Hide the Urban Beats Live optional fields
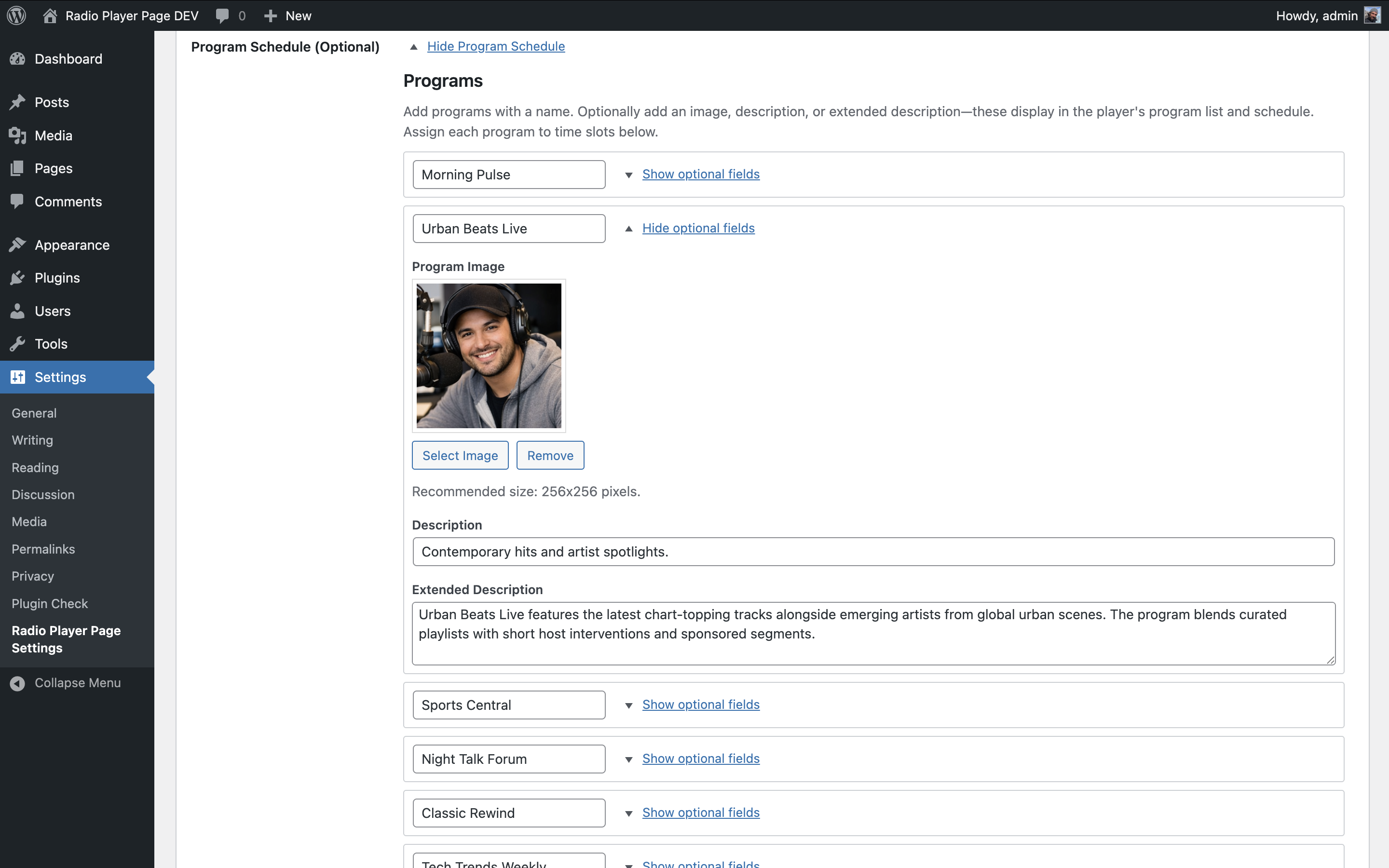Image resolution: width=1389 pixels, height=868 pixels. coord(698,228)
